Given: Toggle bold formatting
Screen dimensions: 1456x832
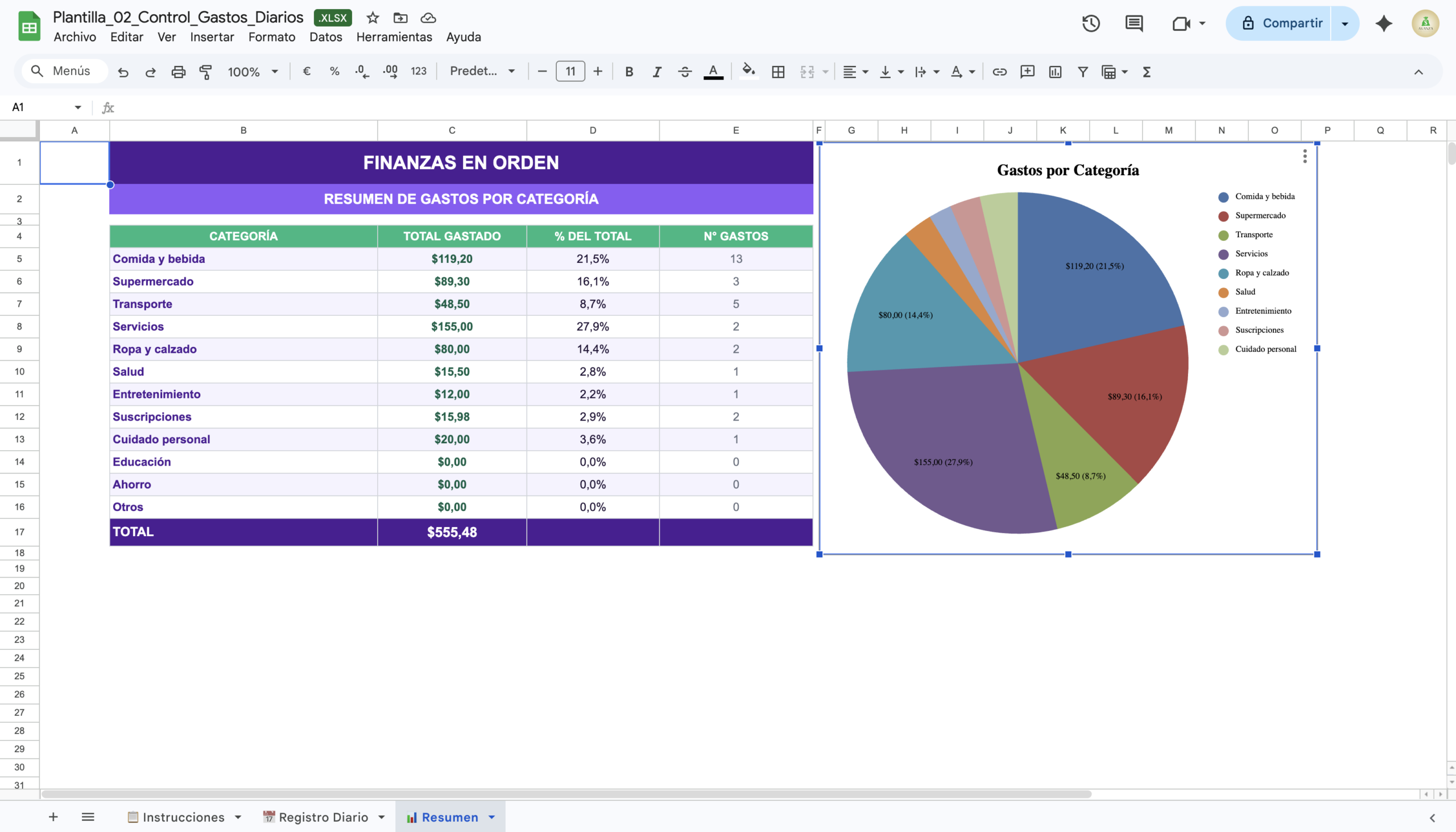Looking at the screenshot, I should [x=628, y=72].
